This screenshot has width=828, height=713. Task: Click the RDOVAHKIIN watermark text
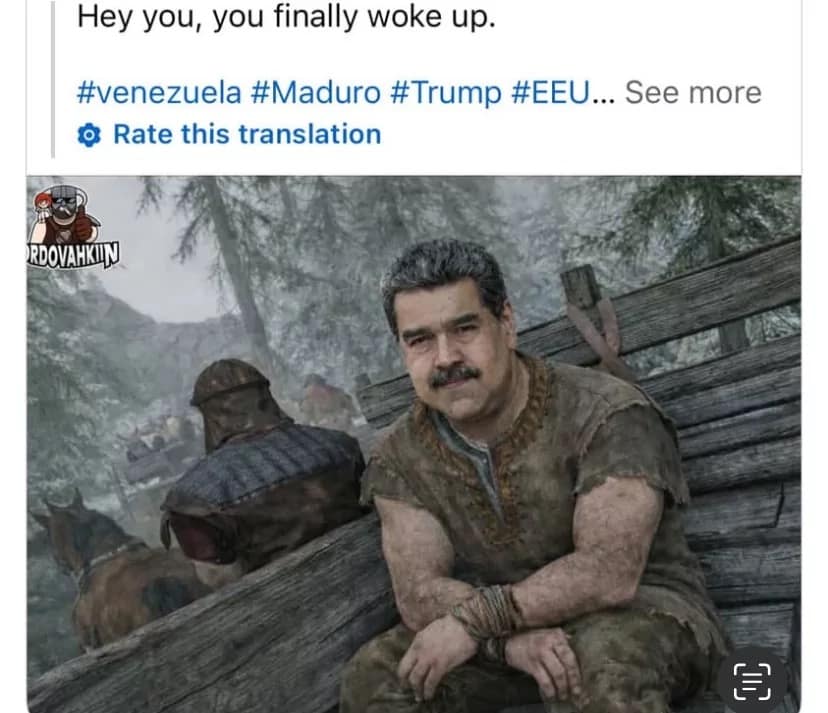(x=73, y=255)
